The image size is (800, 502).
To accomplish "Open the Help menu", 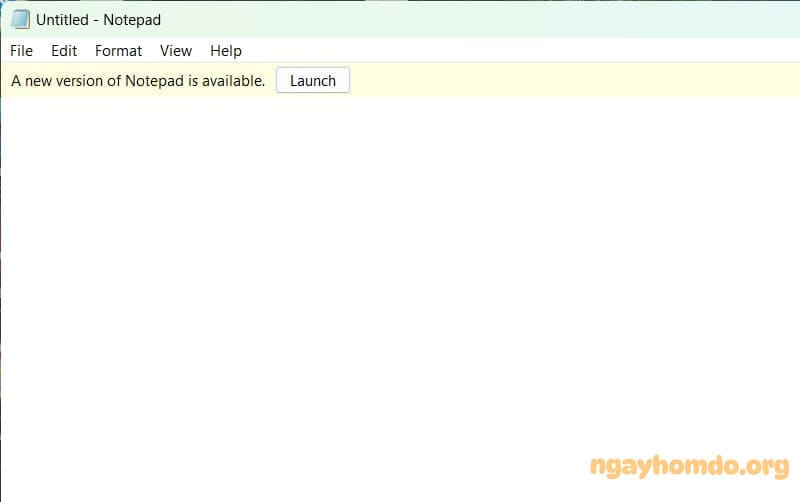I will click(226, 51).
